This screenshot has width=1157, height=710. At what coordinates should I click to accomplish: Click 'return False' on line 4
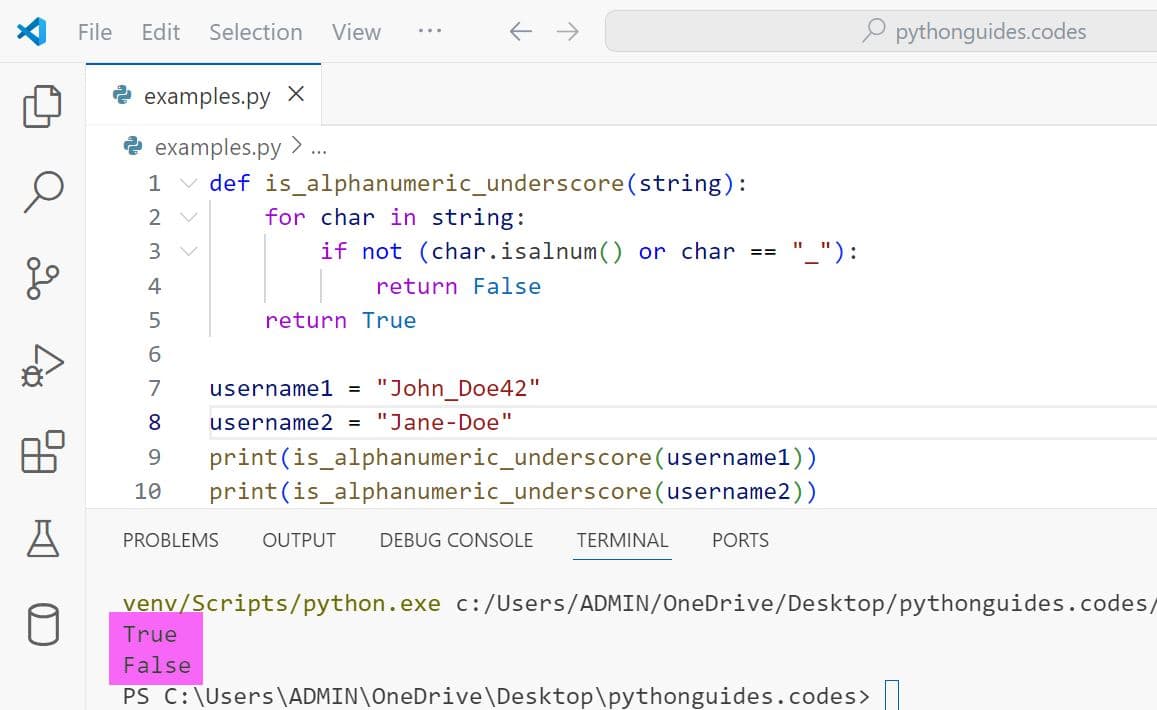coord(458,286)
